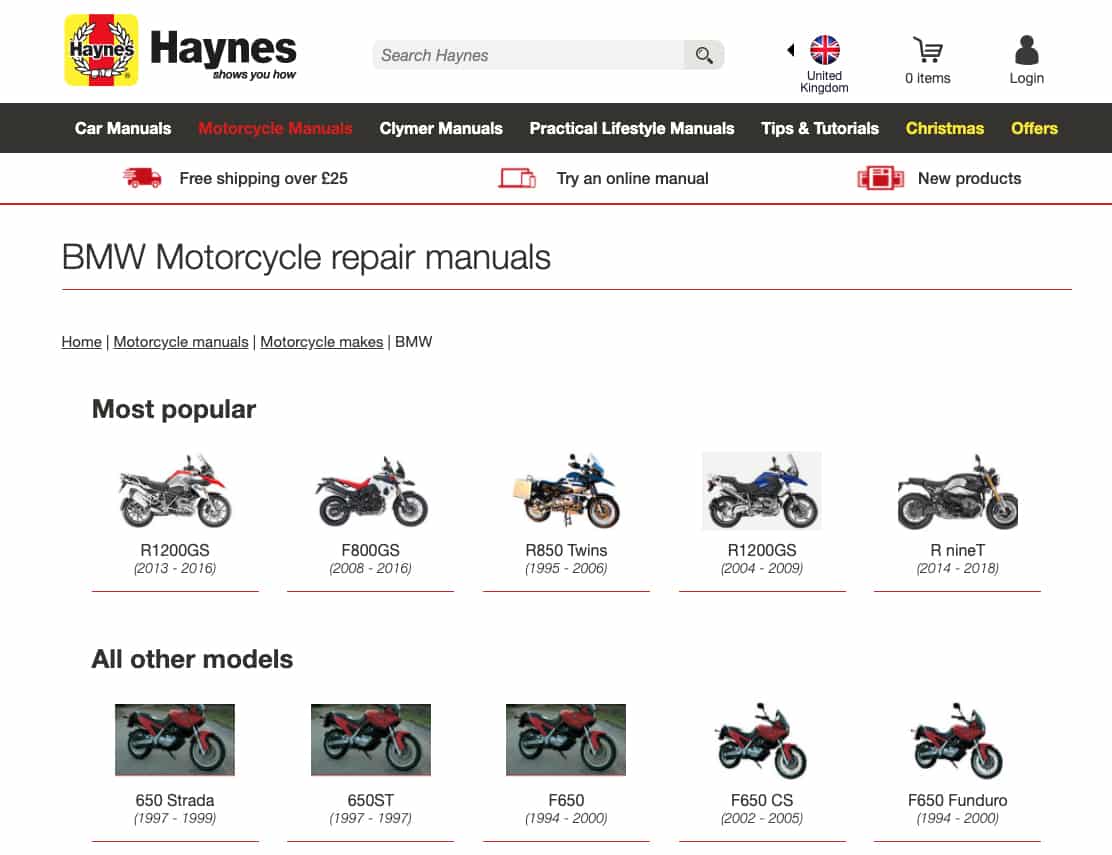Viewport: 1112px width, 855px height.
Task: Open the F800GS motorcycle thumbnail
Action: click(x=371, y=491)
